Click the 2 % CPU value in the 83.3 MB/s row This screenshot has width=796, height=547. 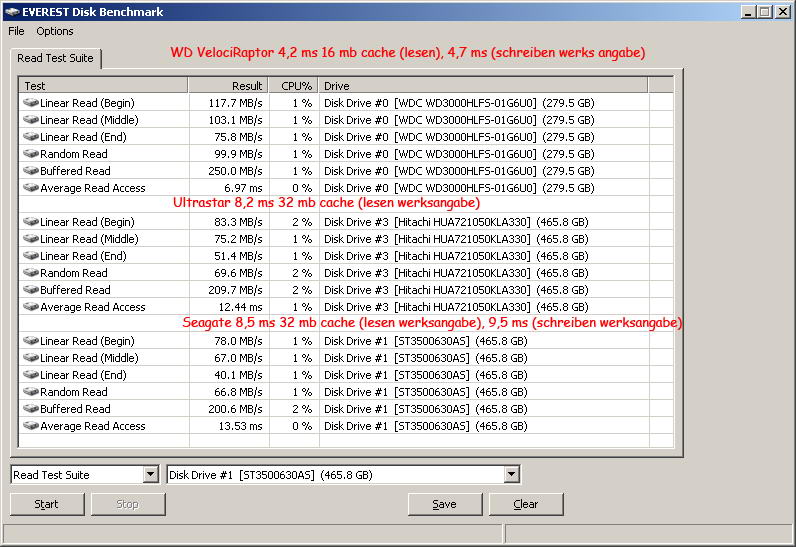tap(302, 222)
